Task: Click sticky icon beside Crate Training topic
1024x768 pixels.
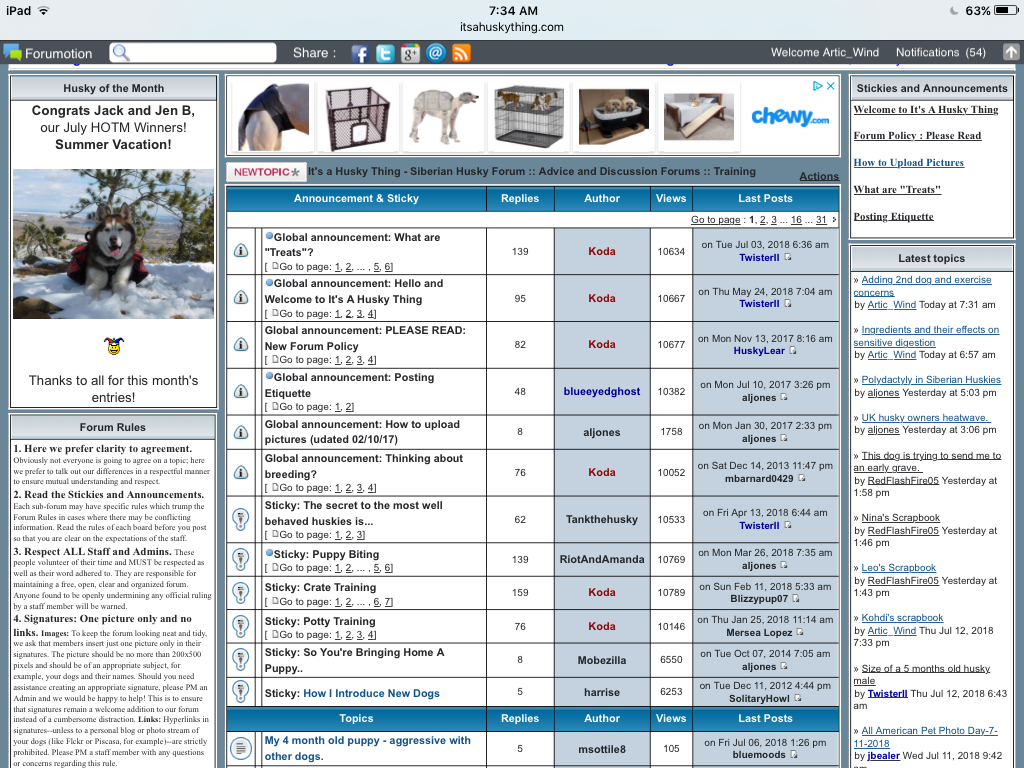Action: (241, 592)
